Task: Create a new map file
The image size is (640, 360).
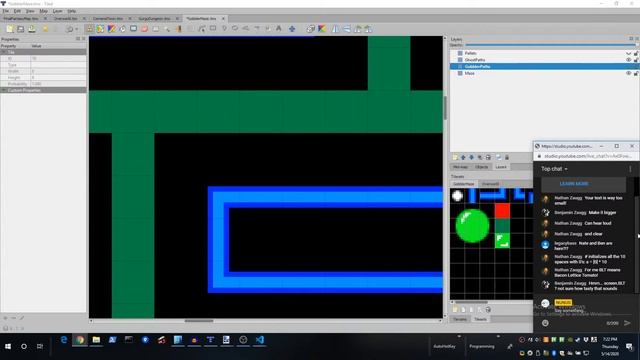Action: 10,29
